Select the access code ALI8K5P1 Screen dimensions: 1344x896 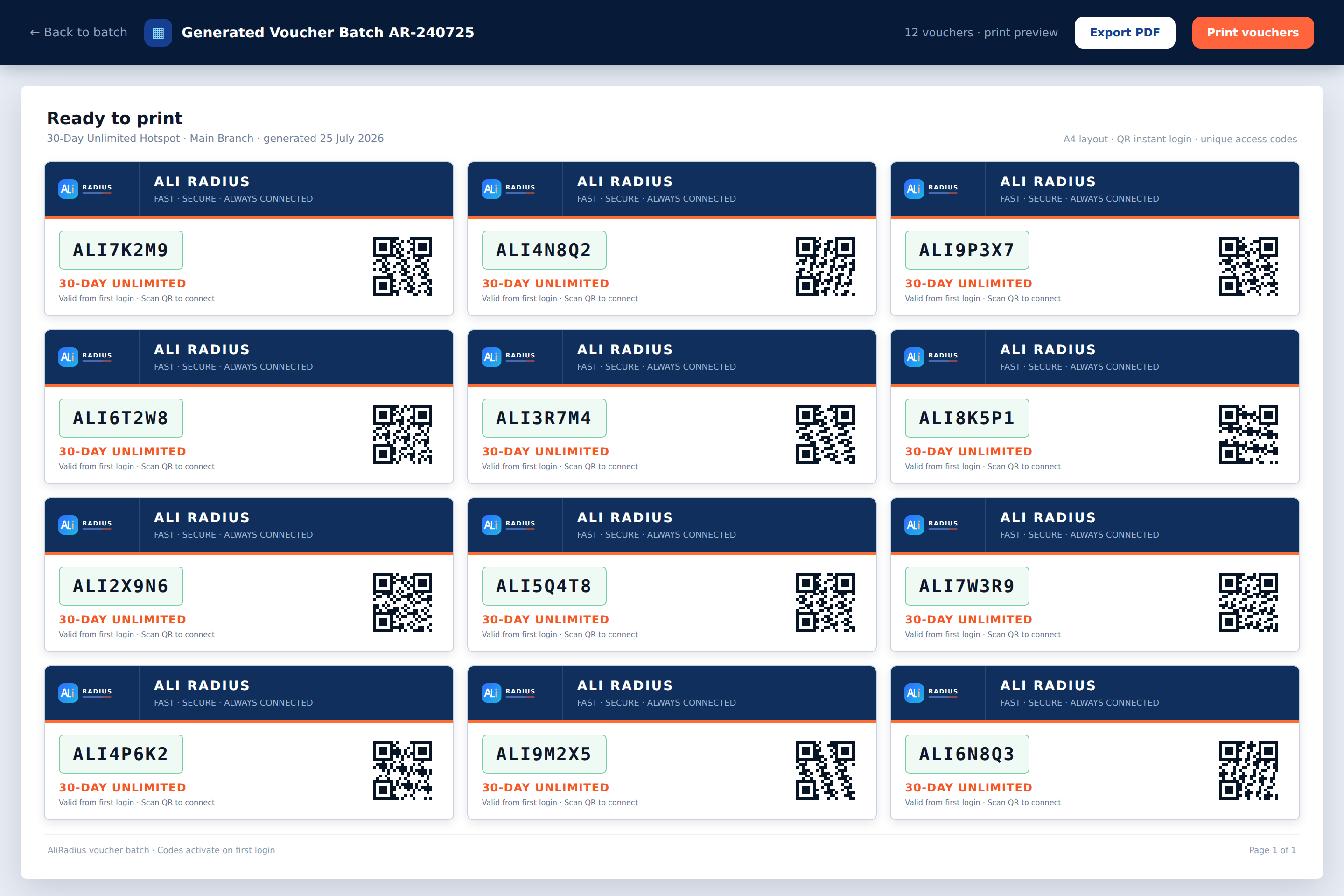coord(966,418)
